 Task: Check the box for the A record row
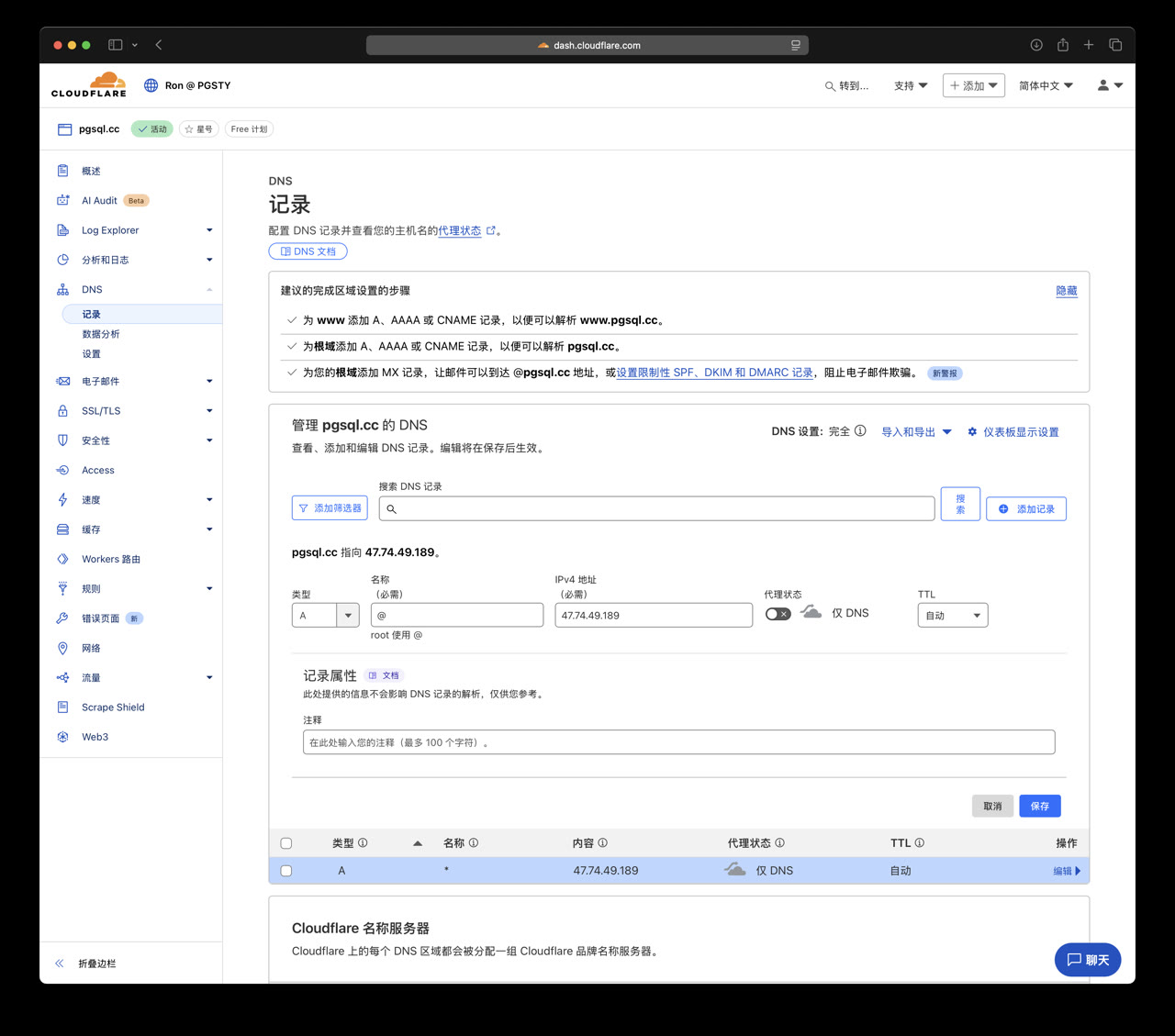pos(286,871)
